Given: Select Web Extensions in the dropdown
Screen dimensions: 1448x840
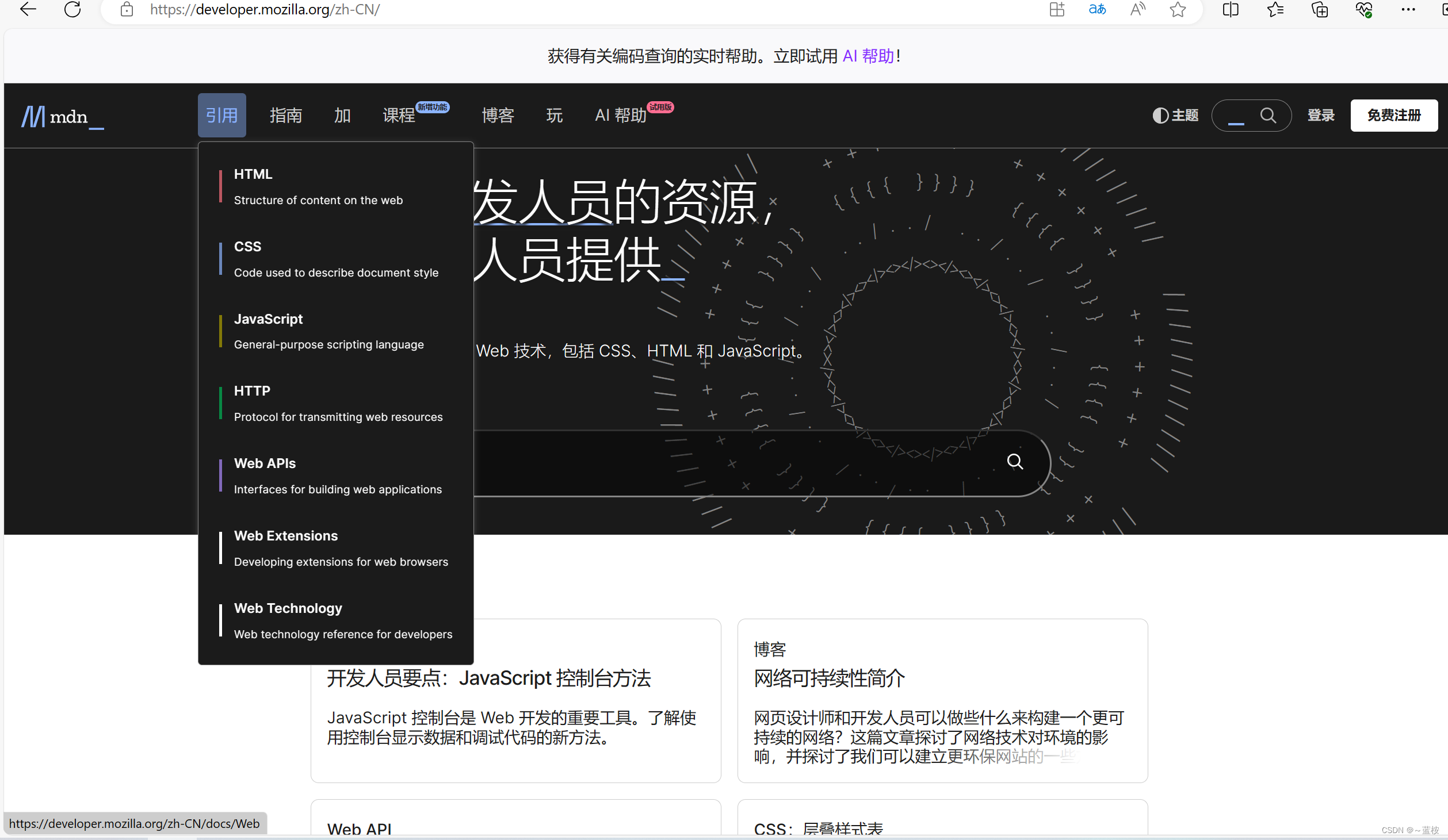Looking at the screenshot, I should (x=335, y=549).
